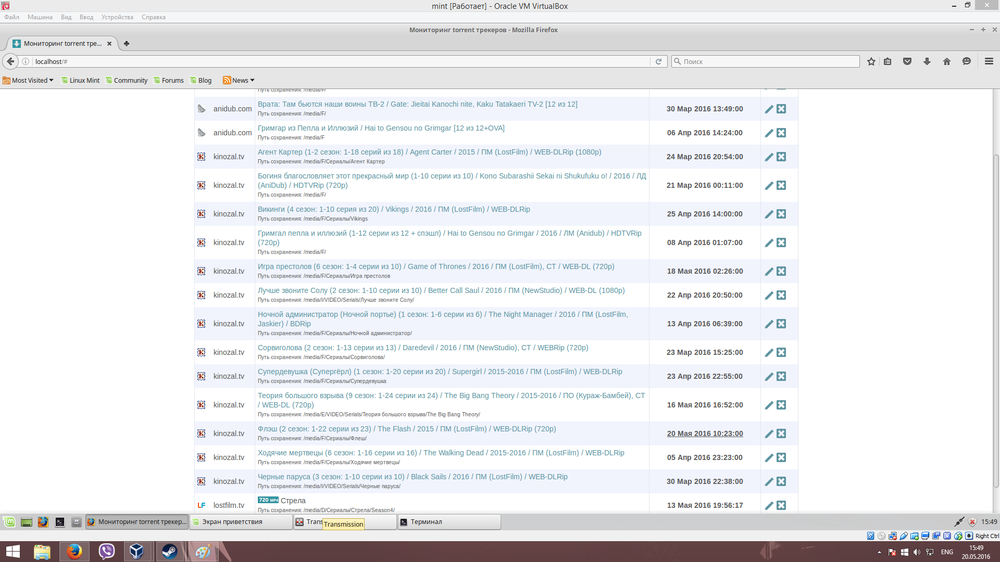Launch Steam from the Windows taskbar
This screenshot has width=1000, height=562.
pyautogui.click(x=169, y=551)
